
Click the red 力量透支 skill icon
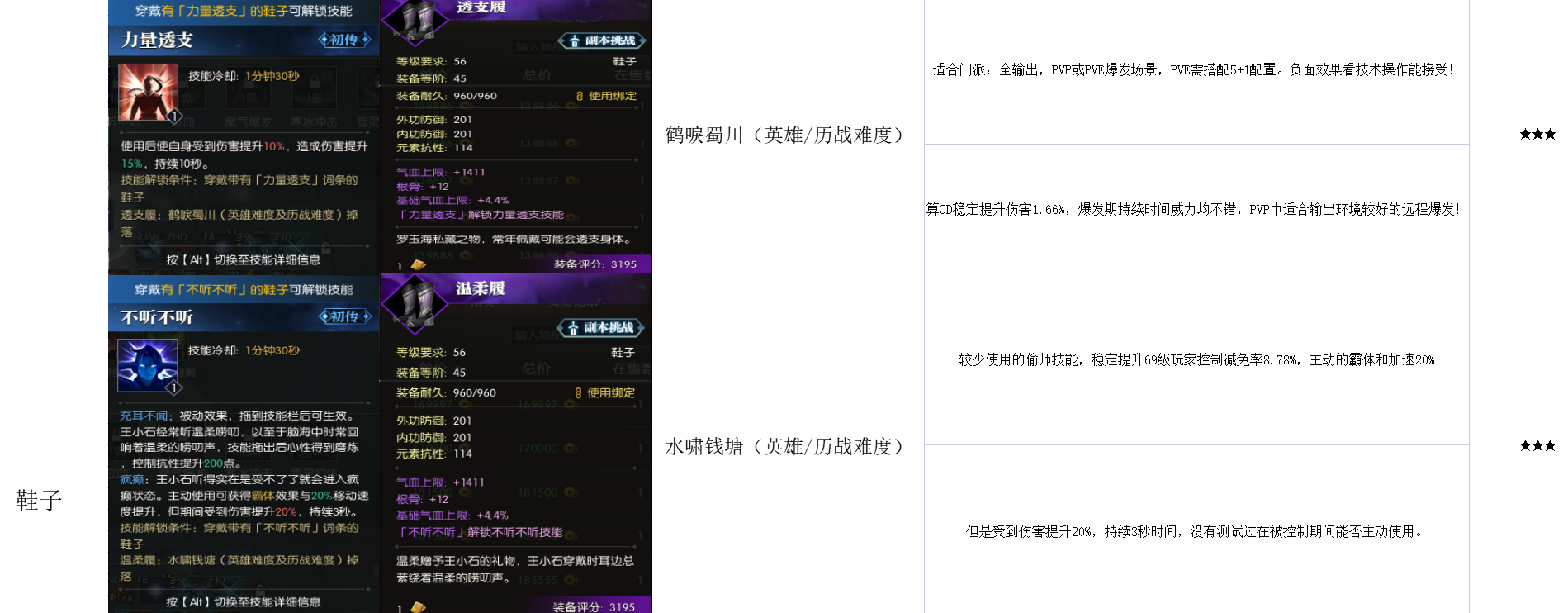[x=149, y=93]
